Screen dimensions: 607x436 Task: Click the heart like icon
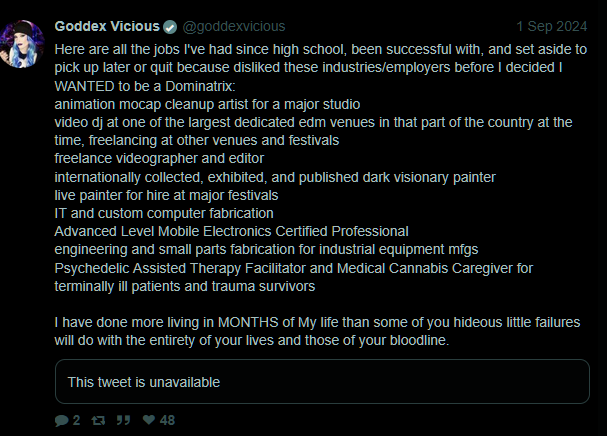[150, 420]
